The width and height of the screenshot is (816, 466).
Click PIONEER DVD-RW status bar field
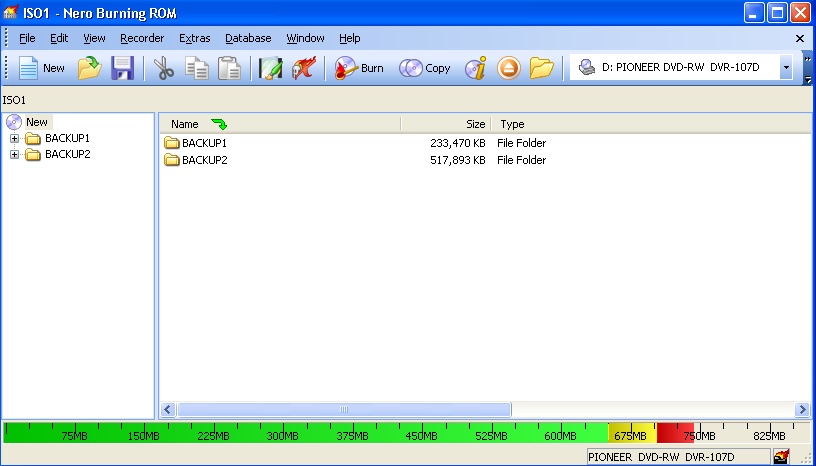tap(678, 457)
